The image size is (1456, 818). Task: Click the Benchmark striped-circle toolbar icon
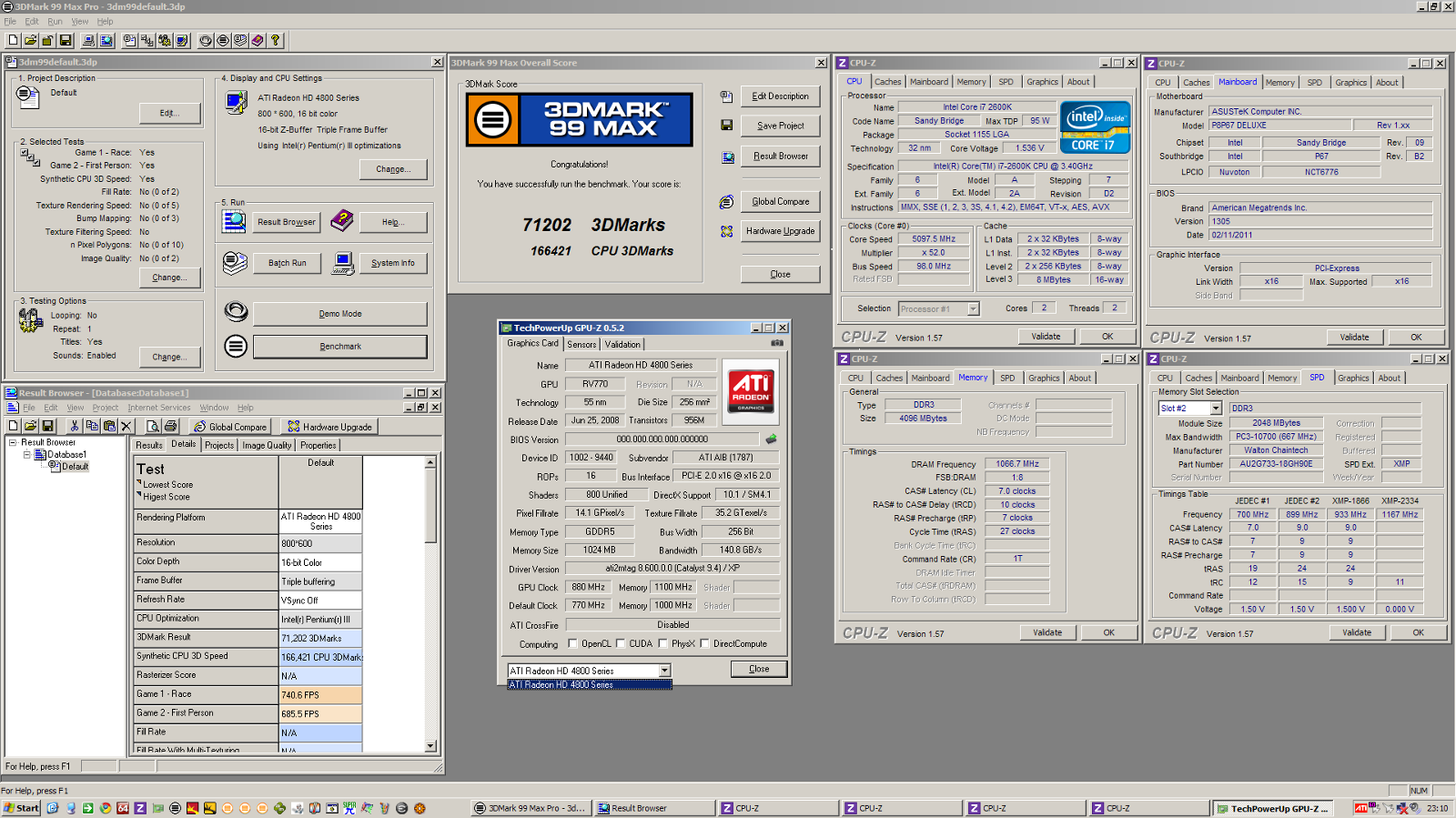coord(223,40)
